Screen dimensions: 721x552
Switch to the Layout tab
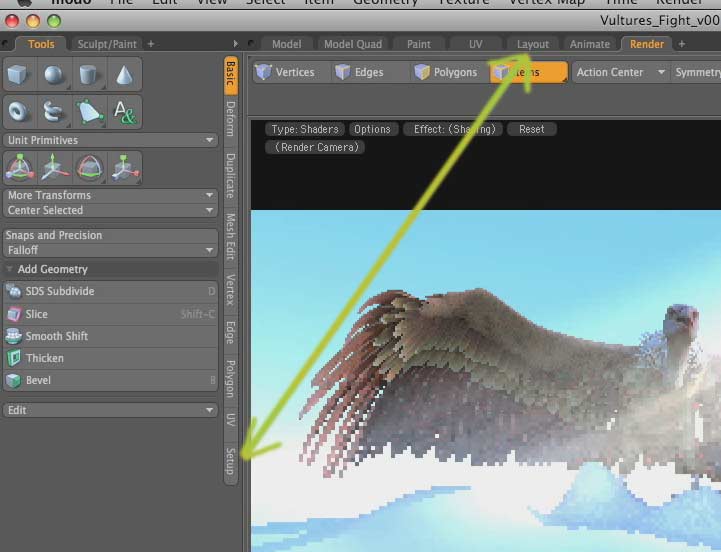pyautogui.click(x=532, y=44)
